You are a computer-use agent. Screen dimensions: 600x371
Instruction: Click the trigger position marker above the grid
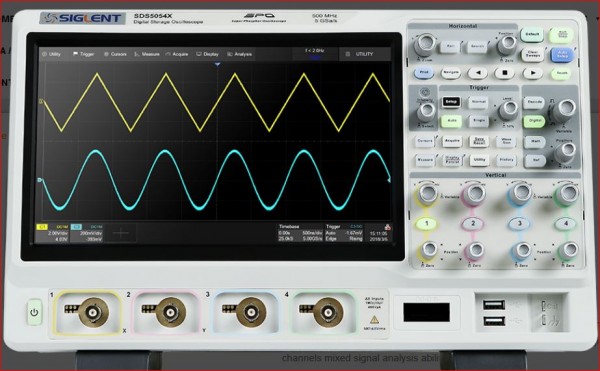(x=217, y=65)
